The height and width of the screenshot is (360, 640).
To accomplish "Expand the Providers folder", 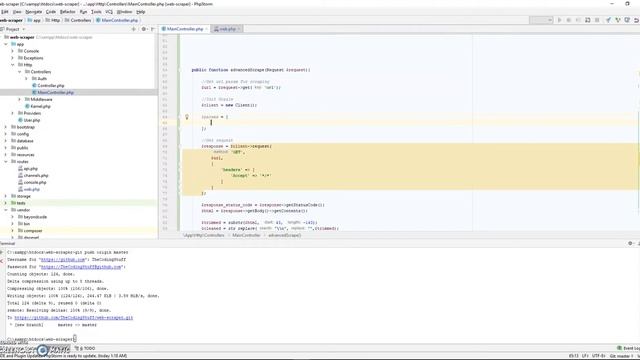I will click(12, 113).
